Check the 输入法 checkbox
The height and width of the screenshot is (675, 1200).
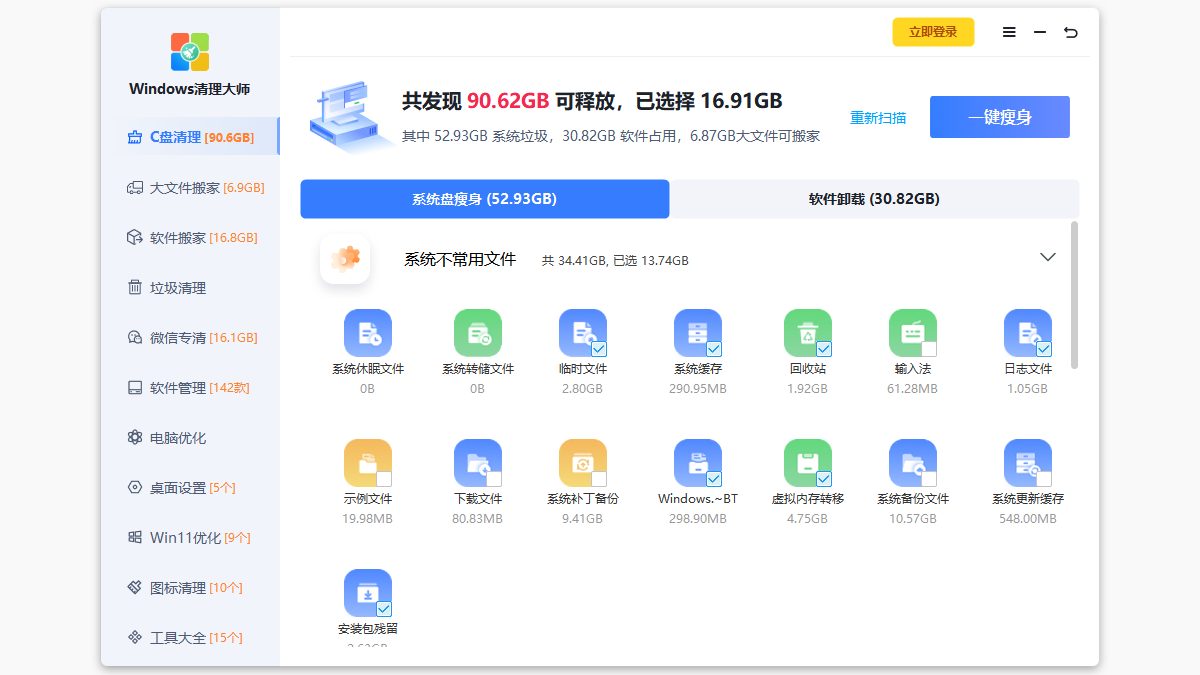(929, 349)
